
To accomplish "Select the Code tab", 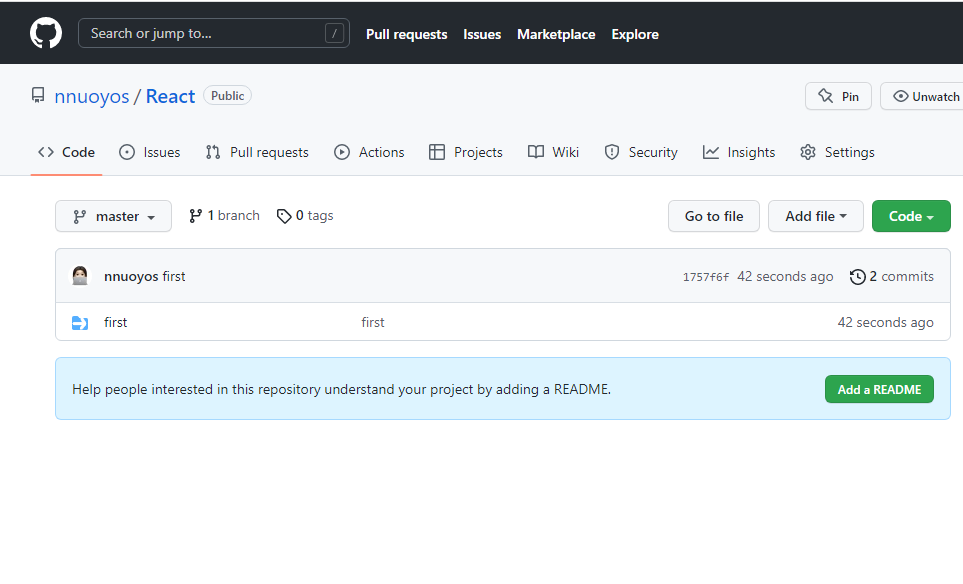I will pyautogui.click(x=66, y=152).
